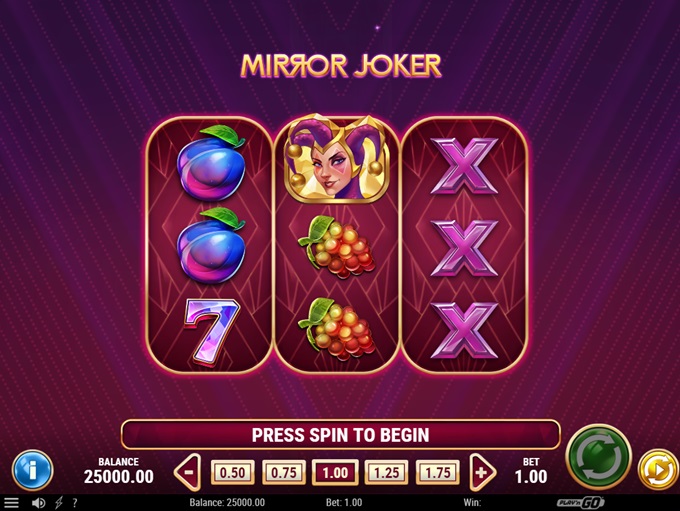Click the purple seven symbol
Viewport: 680px width, 511px height.
click(x=211, y=330)
